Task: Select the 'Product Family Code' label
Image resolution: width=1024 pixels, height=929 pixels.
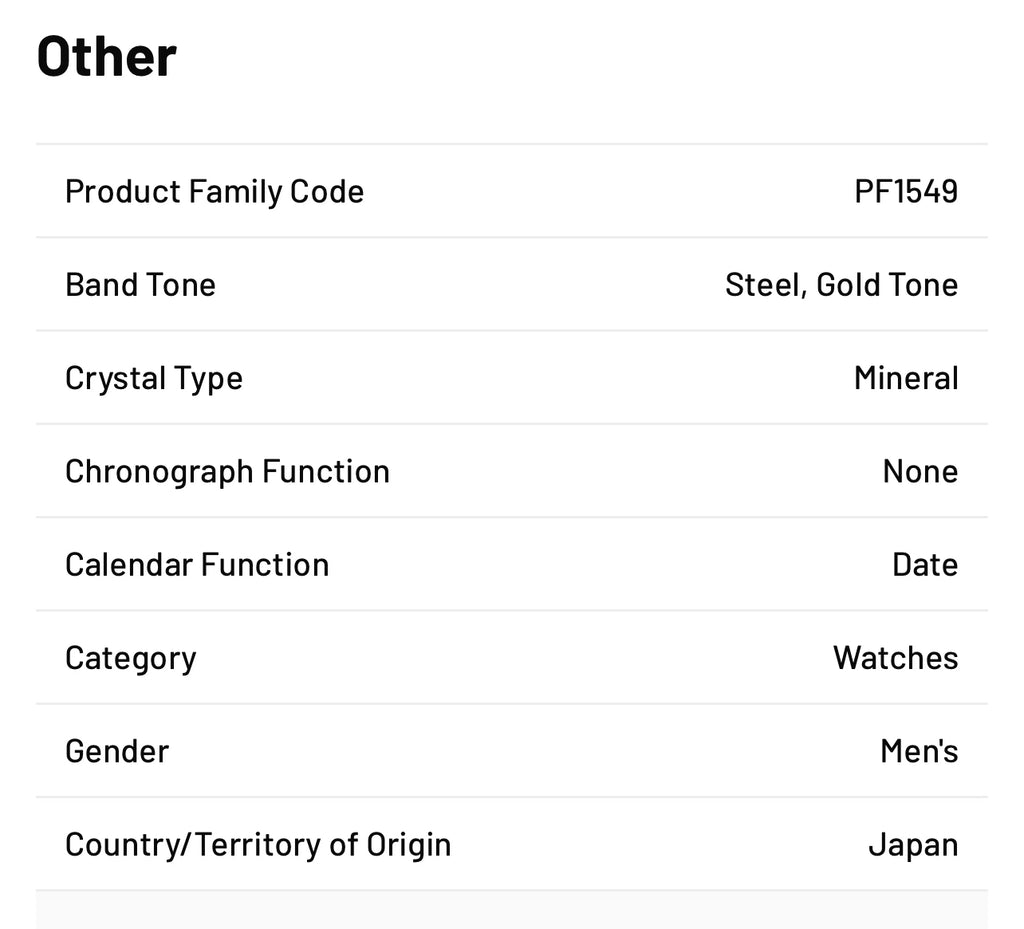Action: (x=214, y=191)
